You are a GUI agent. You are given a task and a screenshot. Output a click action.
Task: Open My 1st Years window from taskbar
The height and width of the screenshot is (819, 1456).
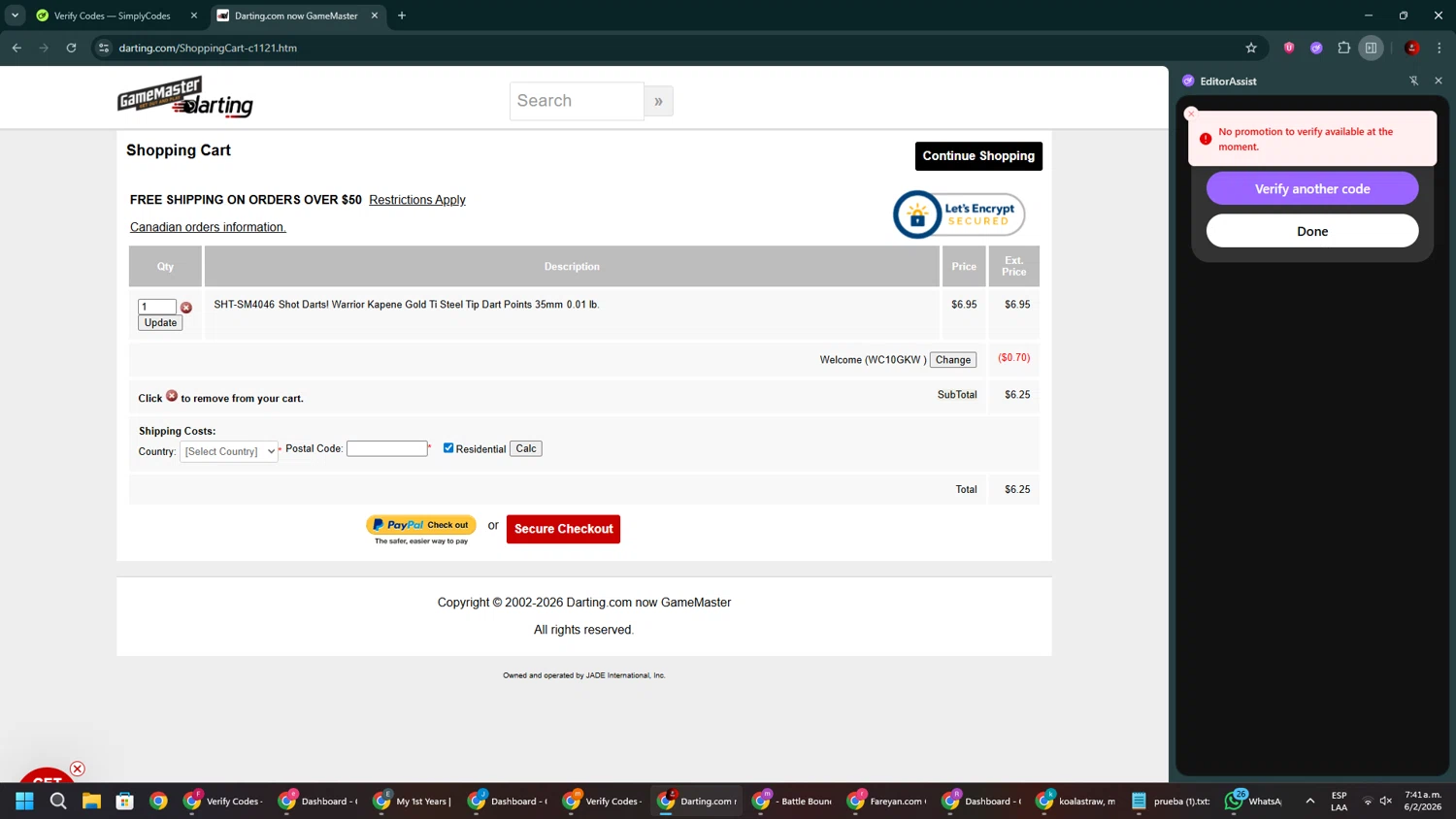pos(413,801)
